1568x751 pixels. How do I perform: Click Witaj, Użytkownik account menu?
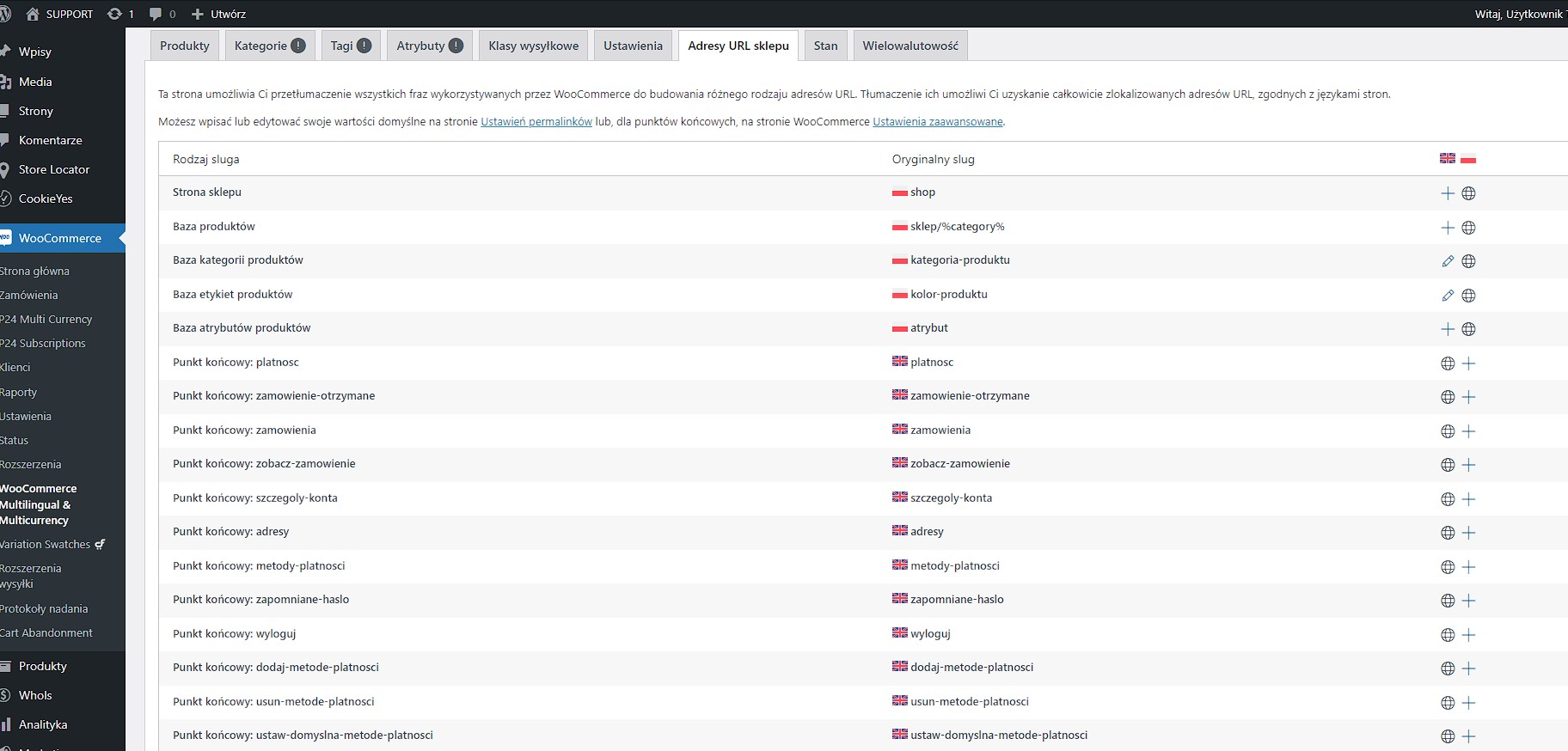1519,14
